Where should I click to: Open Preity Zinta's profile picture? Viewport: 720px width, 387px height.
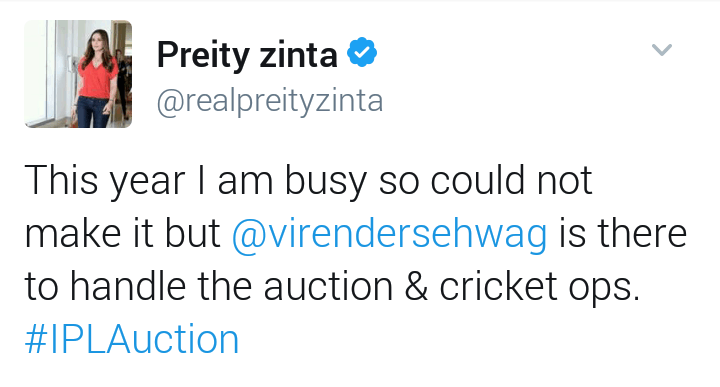point(78,74)
